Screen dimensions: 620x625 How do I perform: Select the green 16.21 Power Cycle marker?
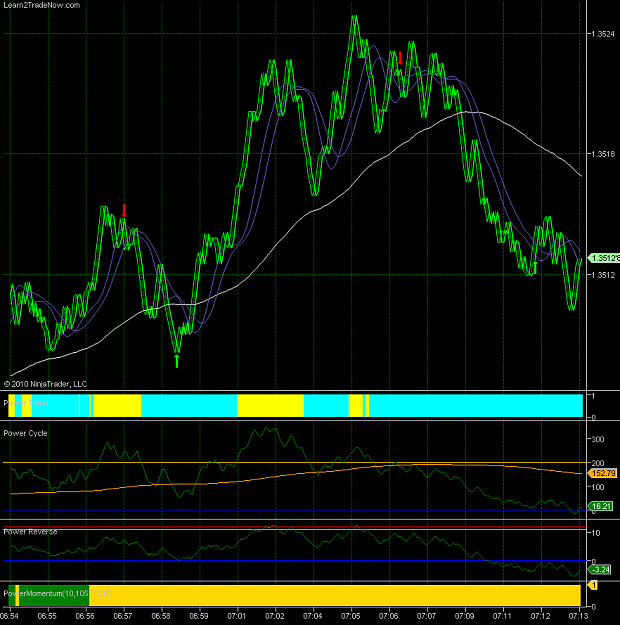pos(601,506)
